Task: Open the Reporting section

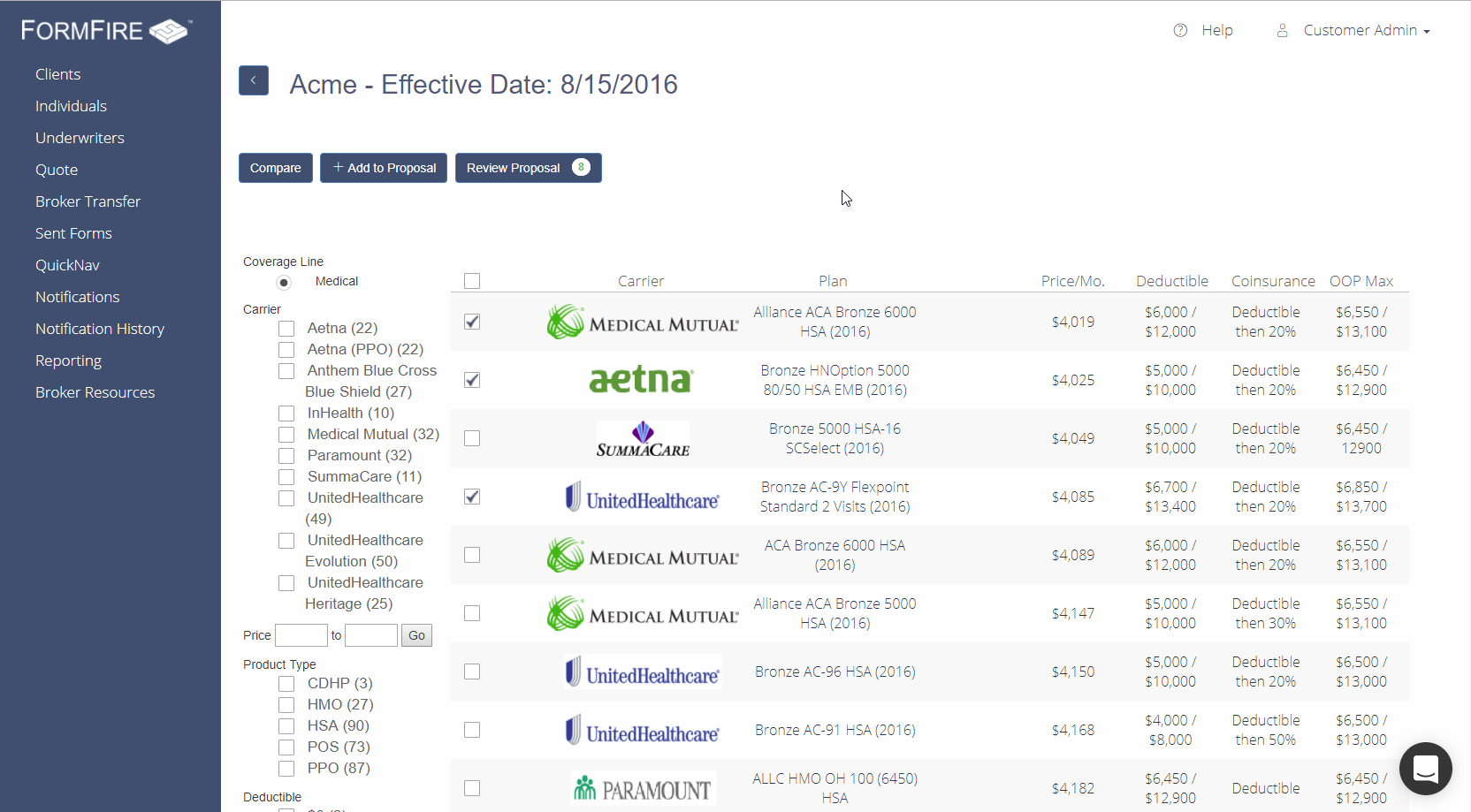Action: click(68, 360)
